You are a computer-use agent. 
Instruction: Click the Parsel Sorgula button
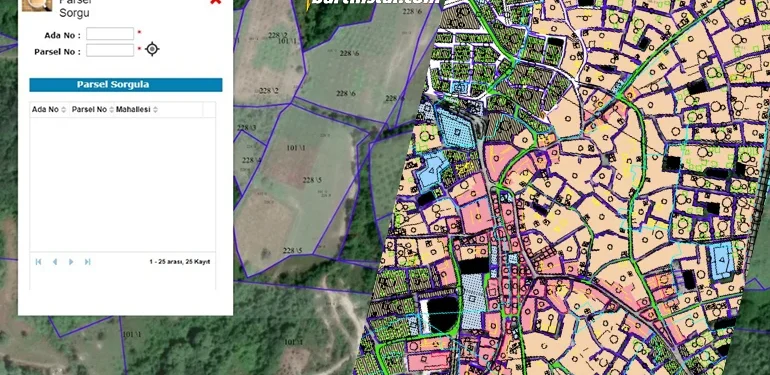point(126,84)
